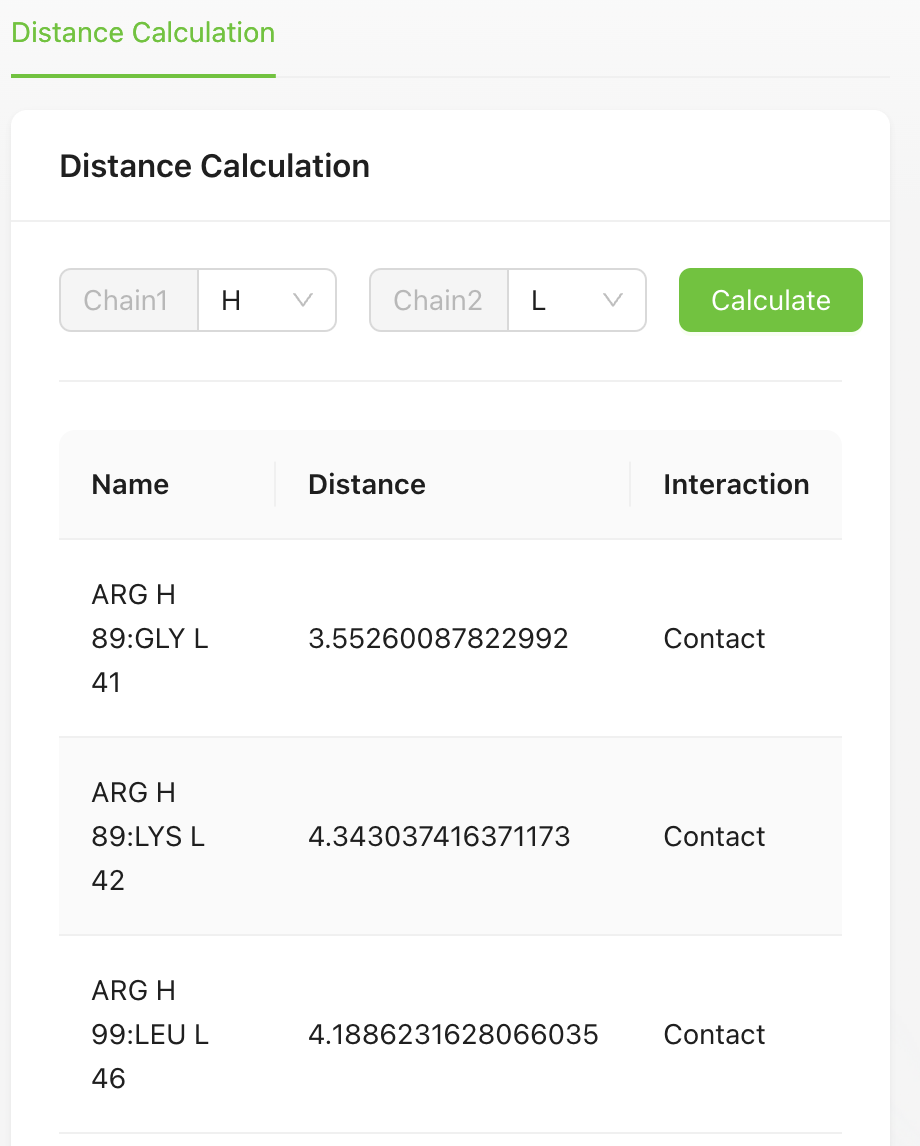Click the Chain2 label field

pos(437,300)
